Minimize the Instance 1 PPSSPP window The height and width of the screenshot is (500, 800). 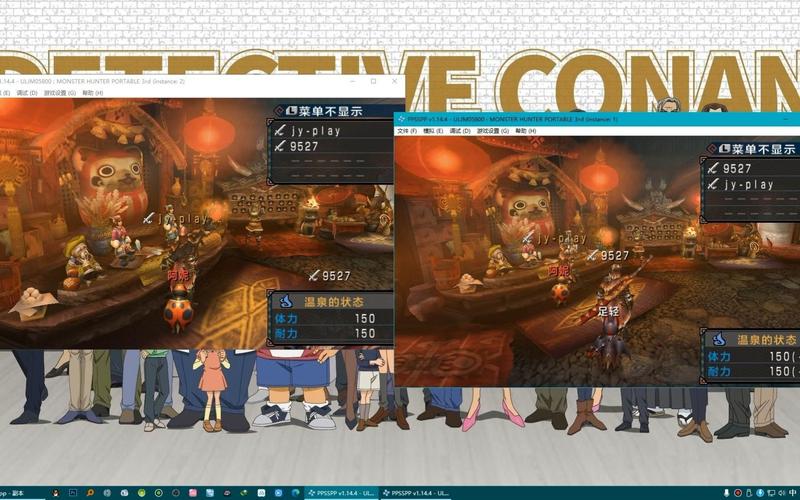coord(788,119)
